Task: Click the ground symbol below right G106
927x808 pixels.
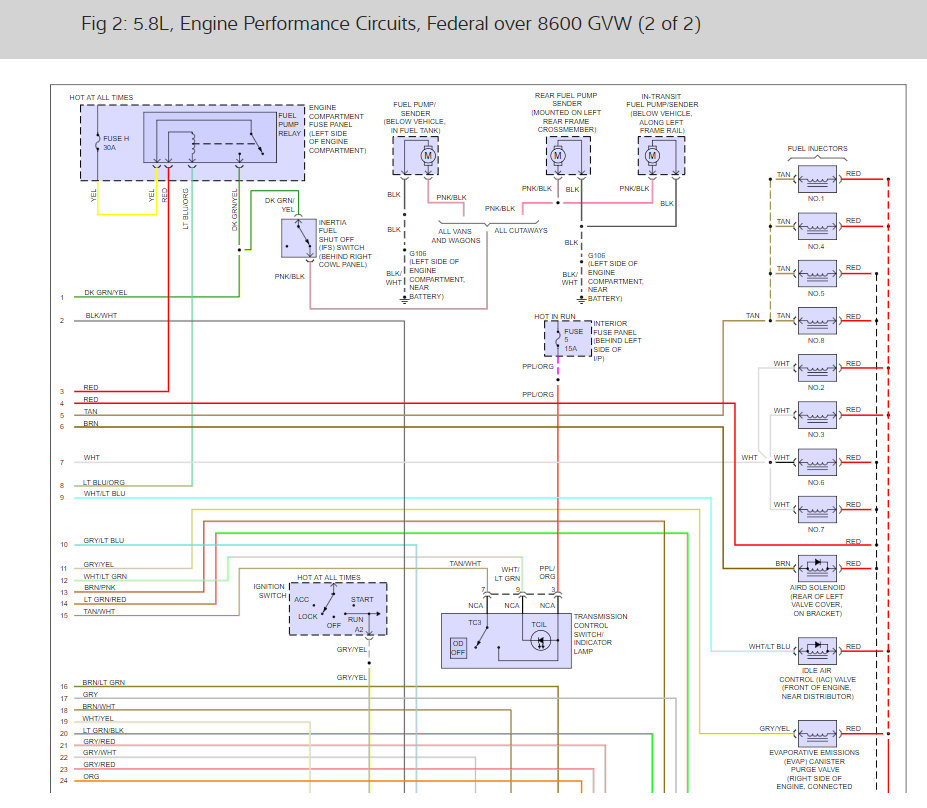Action: pos(581,300)
